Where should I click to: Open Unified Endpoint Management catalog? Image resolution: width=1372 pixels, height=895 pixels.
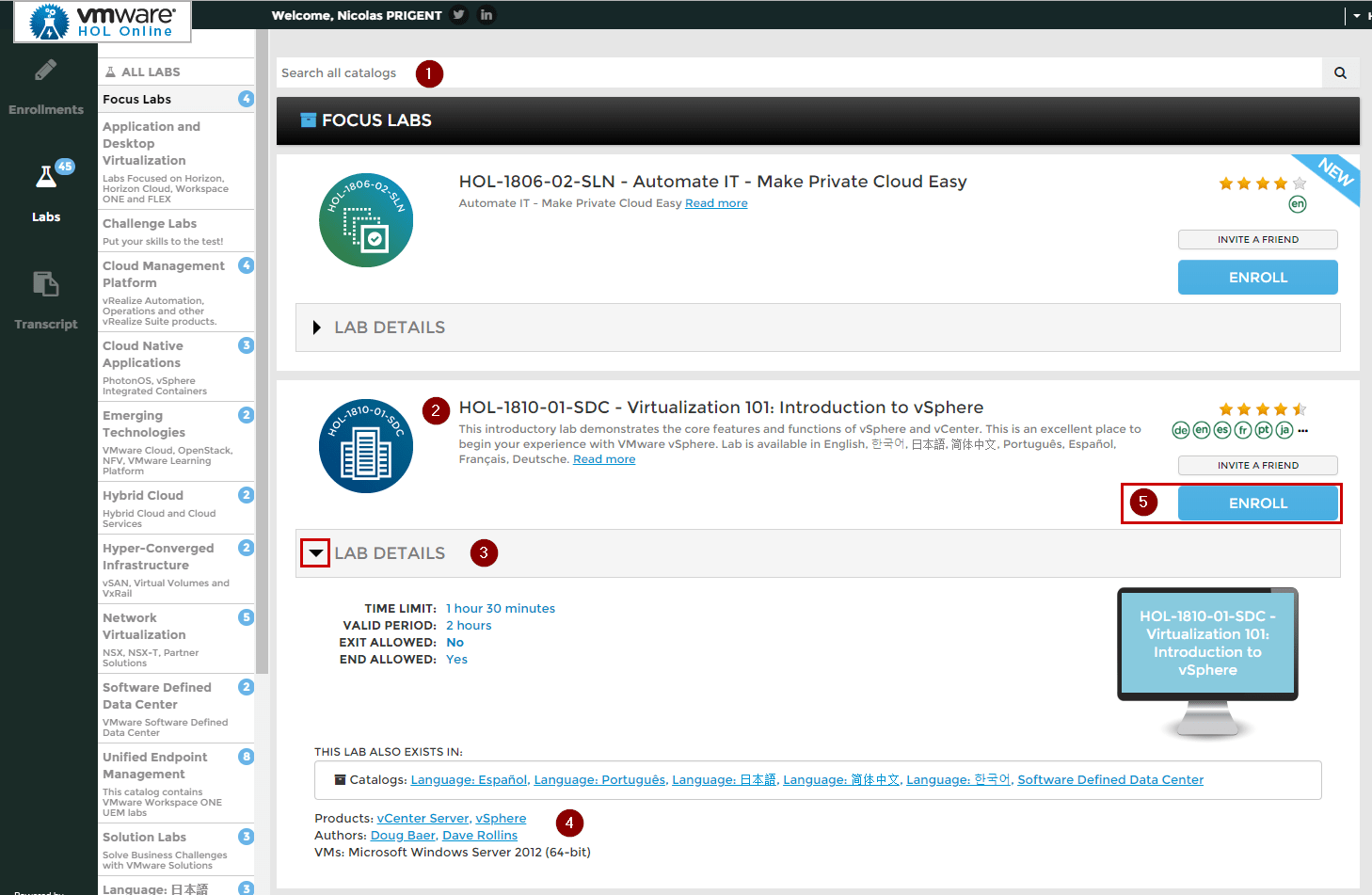pos(176,783)
